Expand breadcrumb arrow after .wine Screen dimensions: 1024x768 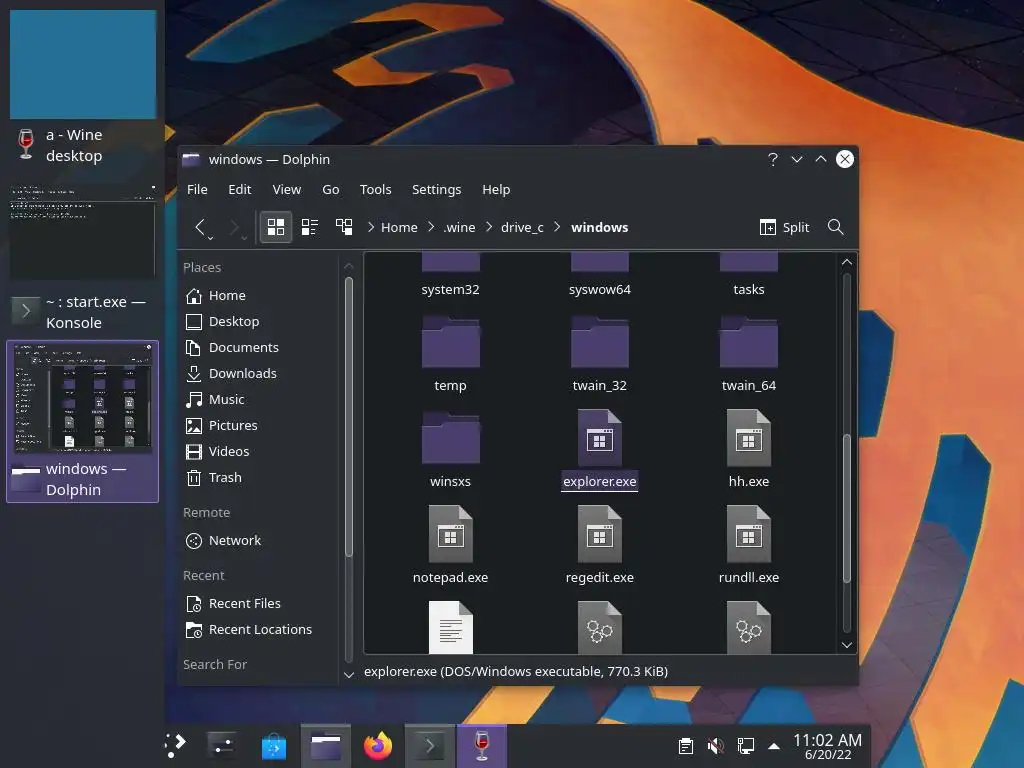[x=488, y=227]
